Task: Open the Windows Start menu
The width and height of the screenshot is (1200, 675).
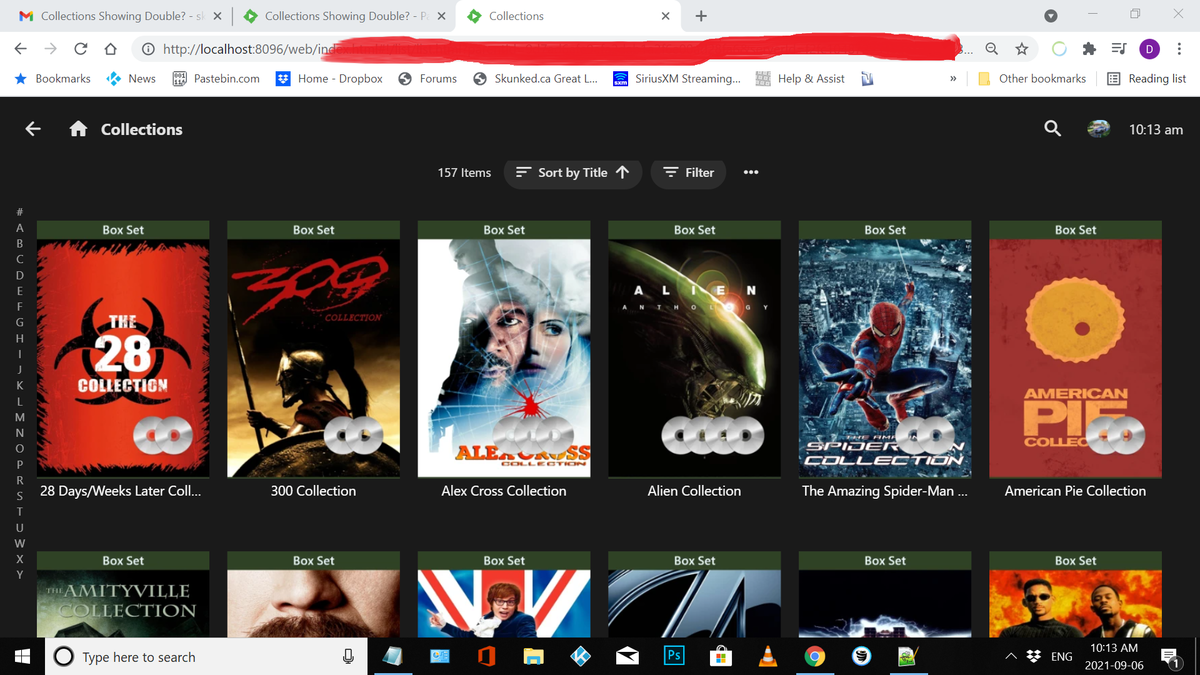Action: 21,657
